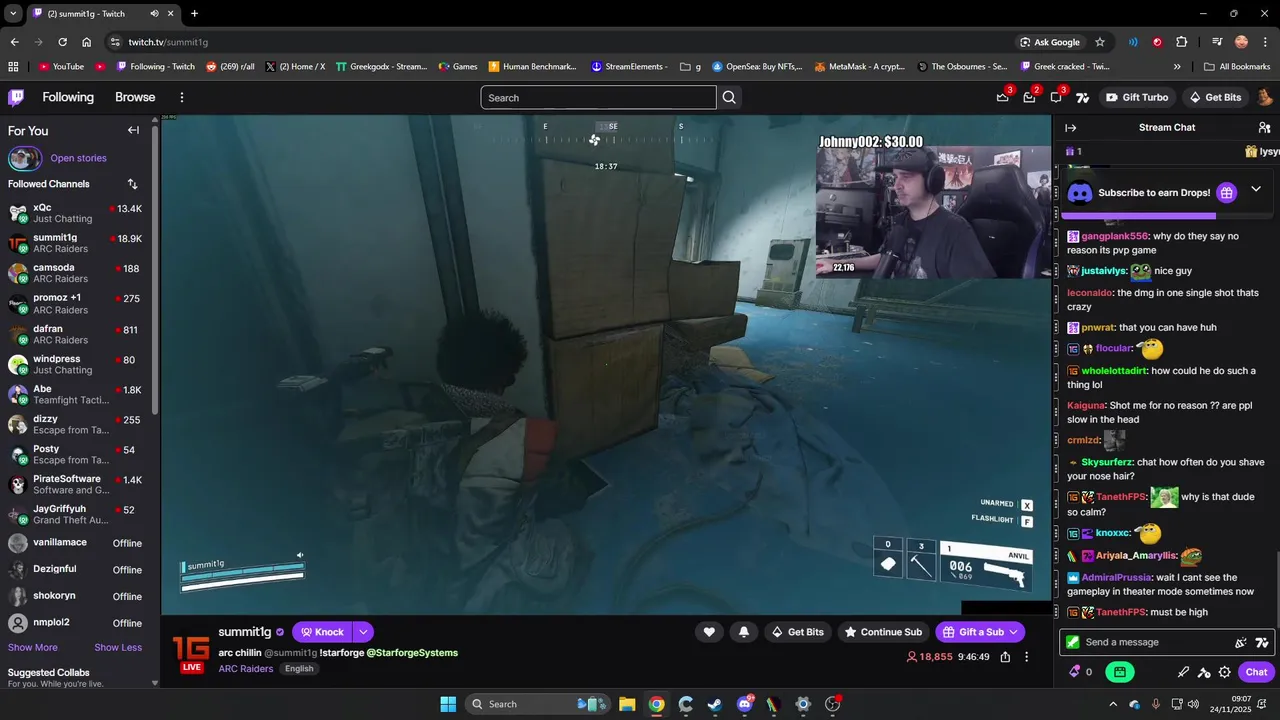Expand the Subscribe to earn Drops banner

(1256, 189)
